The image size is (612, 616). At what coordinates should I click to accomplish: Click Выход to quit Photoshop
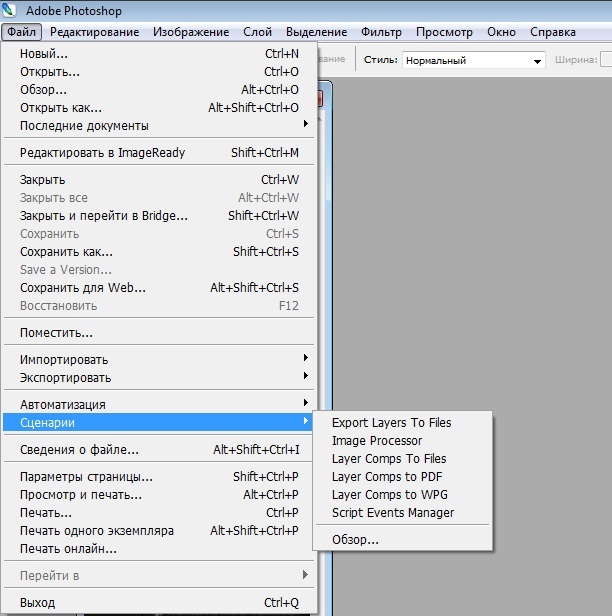(38, 603)
